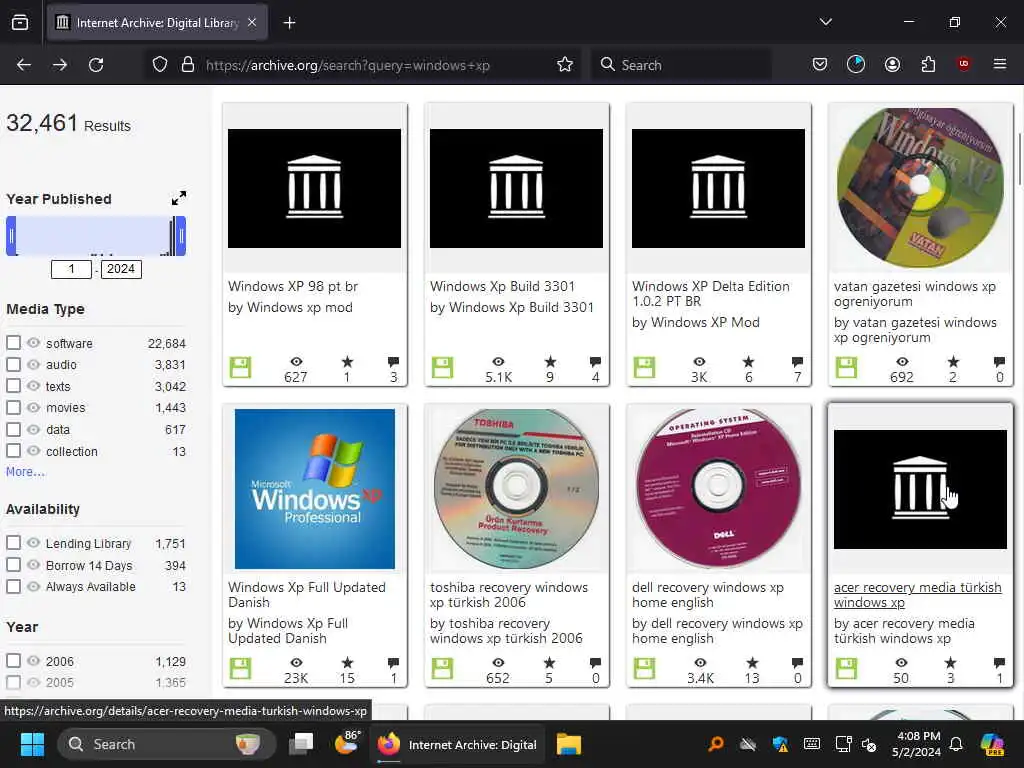Open File Explorer from the taskbar
The image size is (1024, 768).
pos(569,744)
